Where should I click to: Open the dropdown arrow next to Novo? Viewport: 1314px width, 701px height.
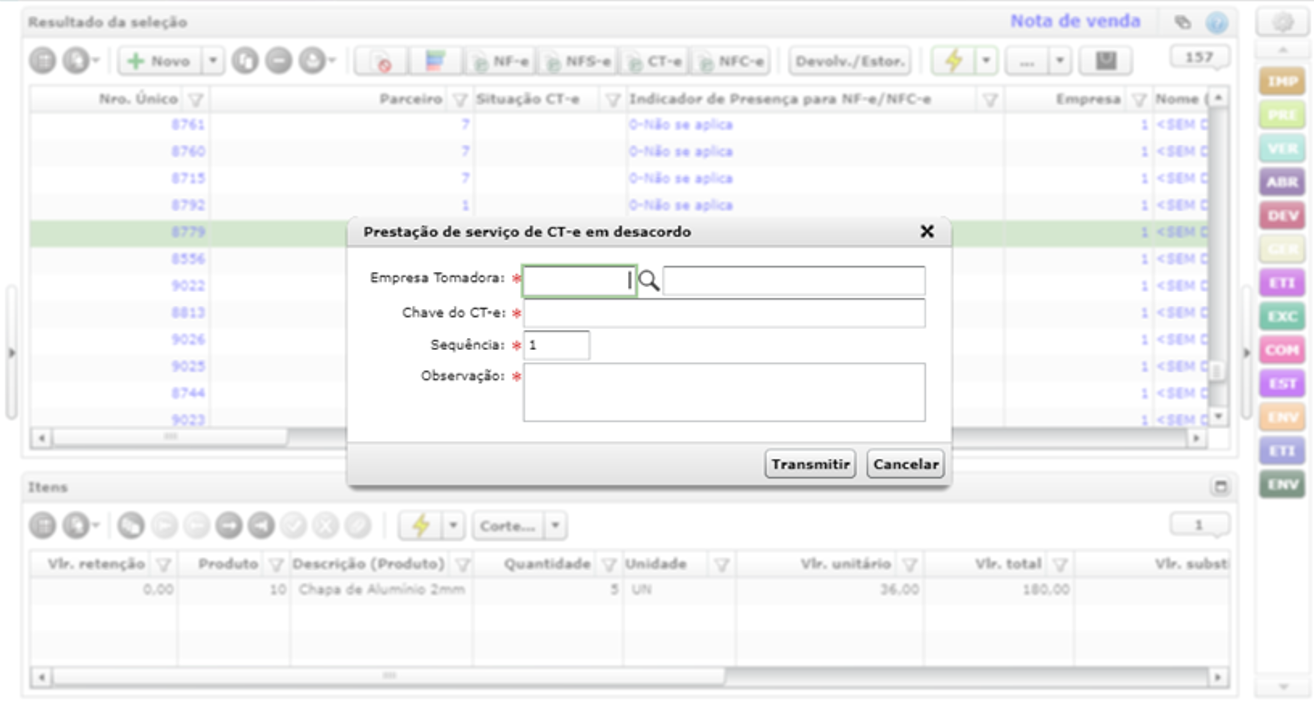214,62
